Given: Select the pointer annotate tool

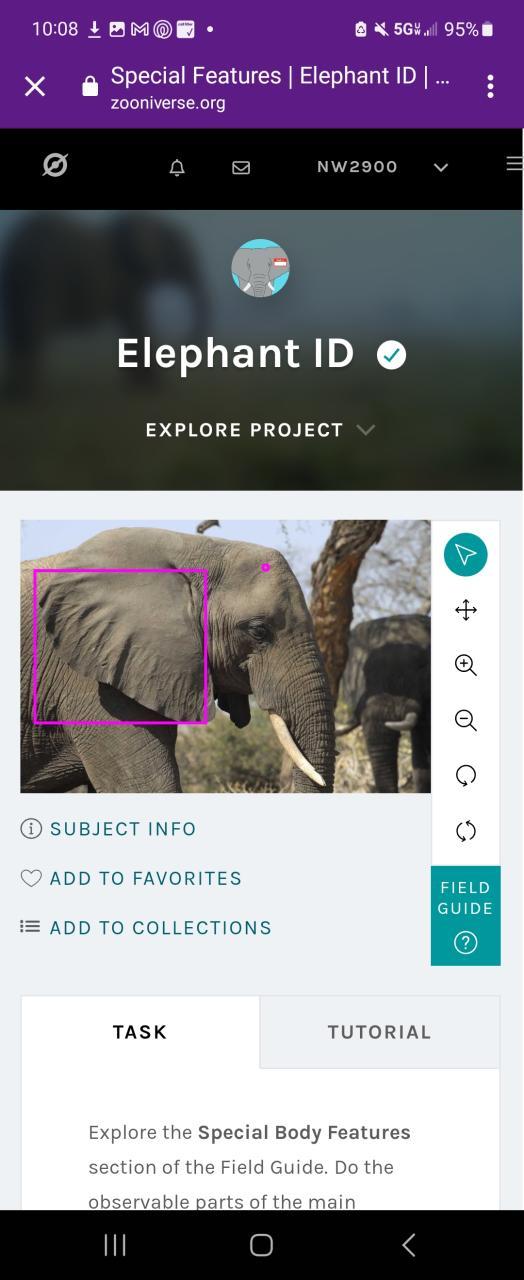Looking at the screenshot, I should coord(465,555).
